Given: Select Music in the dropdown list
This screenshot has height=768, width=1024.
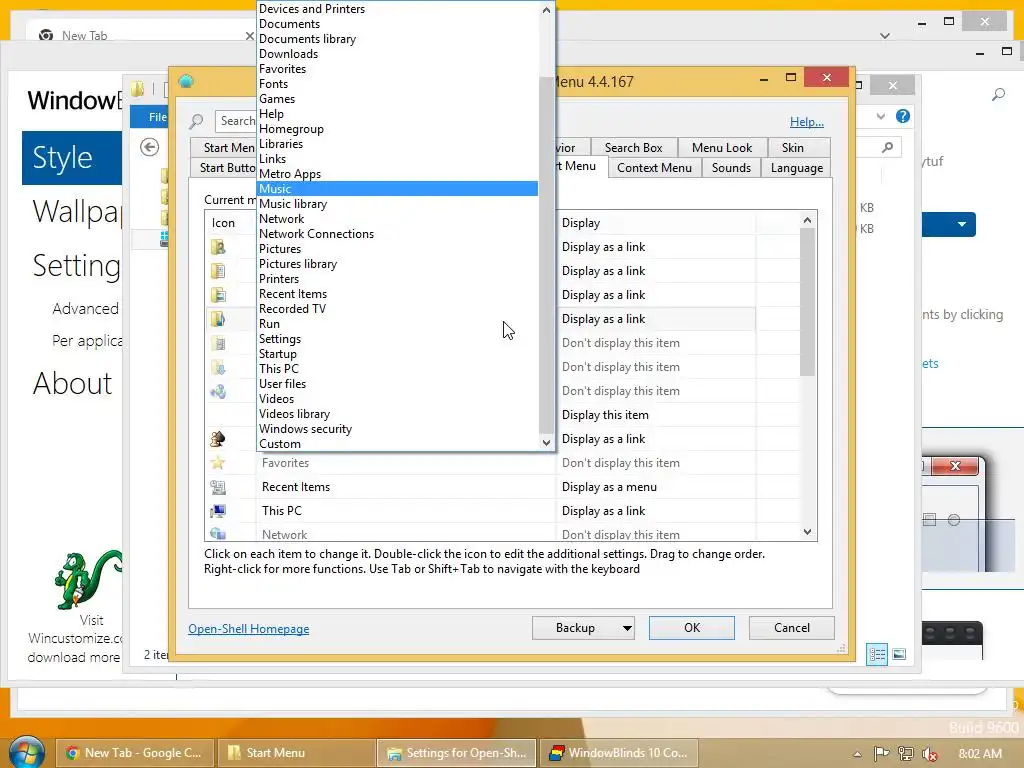Looking at the screenshot, I should pyautogui.click(x=398, y=189).
